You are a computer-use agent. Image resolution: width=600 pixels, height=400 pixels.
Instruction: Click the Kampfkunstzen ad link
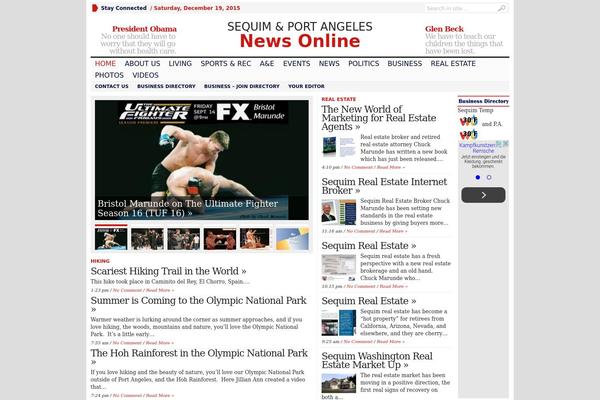click(x=477, y=148)
